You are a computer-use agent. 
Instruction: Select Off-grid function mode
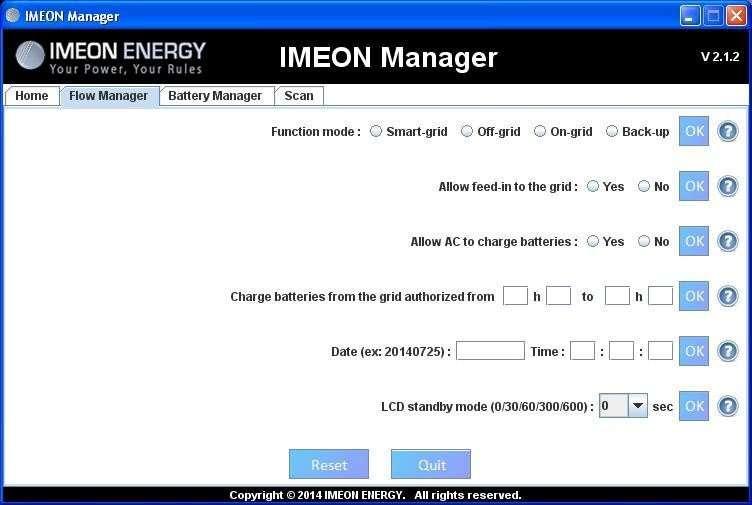467,131
